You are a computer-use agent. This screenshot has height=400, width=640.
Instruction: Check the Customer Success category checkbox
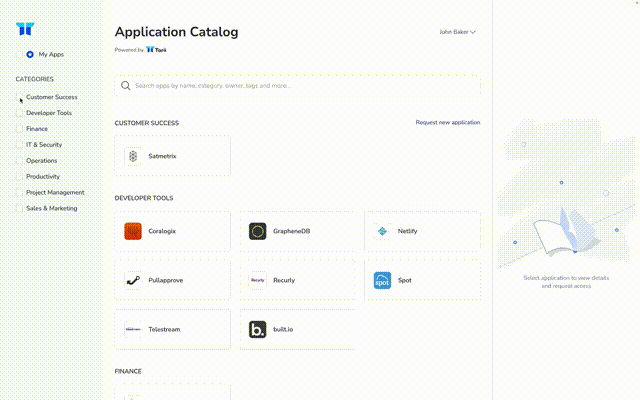[19, 97]
